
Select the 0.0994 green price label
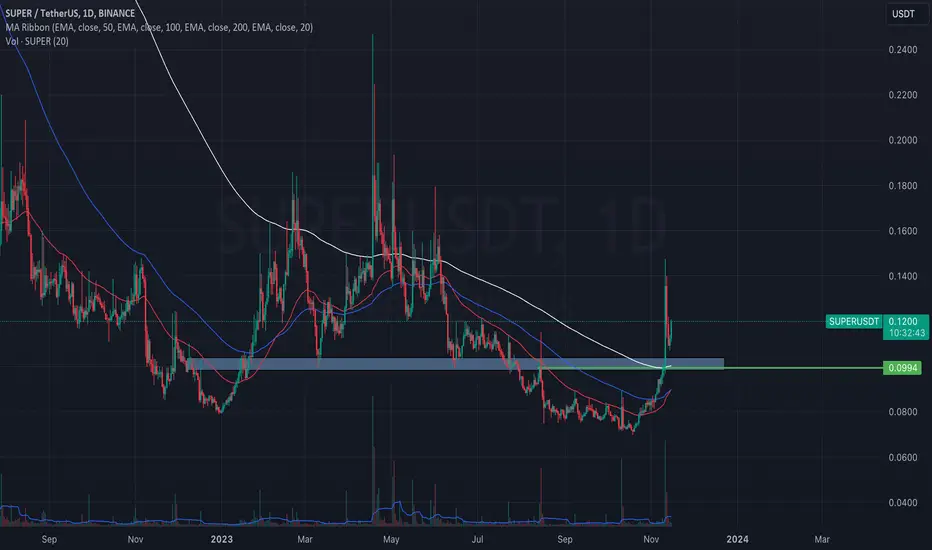(902, 368)
